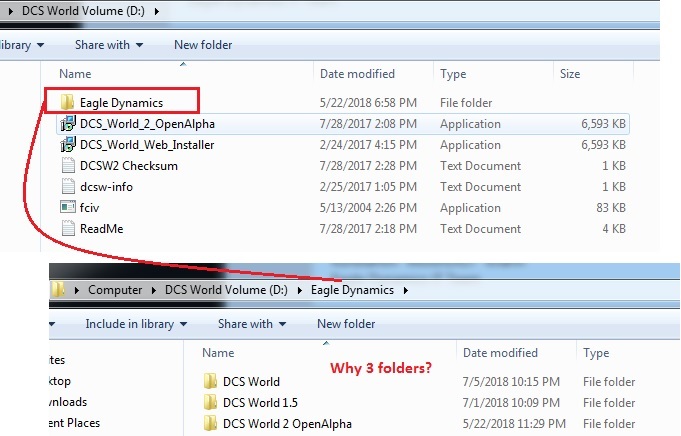Sort by Date modified column in upper window
Screen dimensions: 681x436
[x=357, y=74]
